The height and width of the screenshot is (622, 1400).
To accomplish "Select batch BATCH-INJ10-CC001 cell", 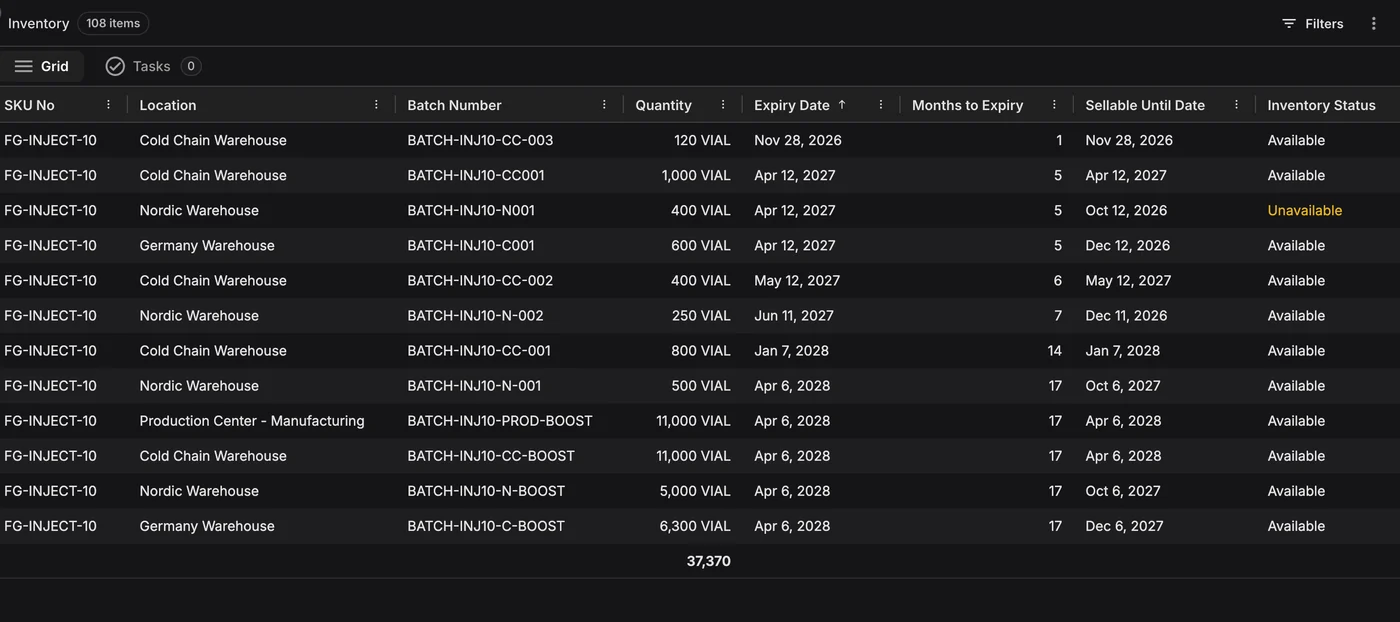I will tap(476, 175).
